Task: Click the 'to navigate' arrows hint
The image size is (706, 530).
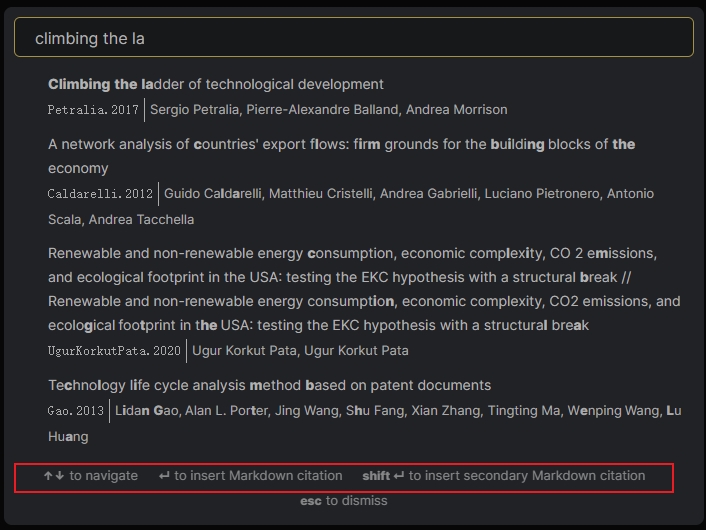Action: (91, 476)
